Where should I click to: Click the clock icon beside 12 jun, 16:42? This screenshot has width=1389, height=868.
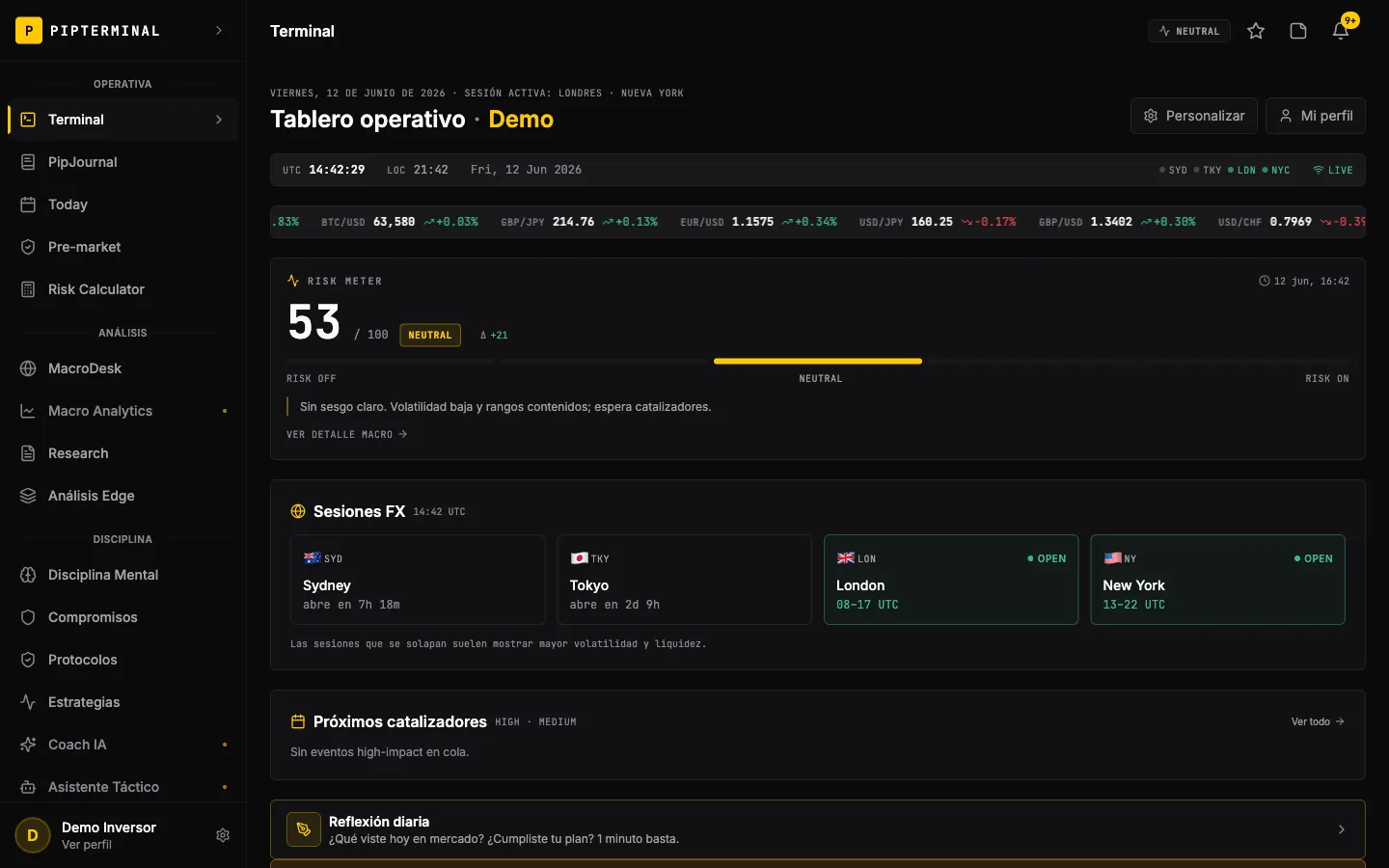pos(1265,281)
